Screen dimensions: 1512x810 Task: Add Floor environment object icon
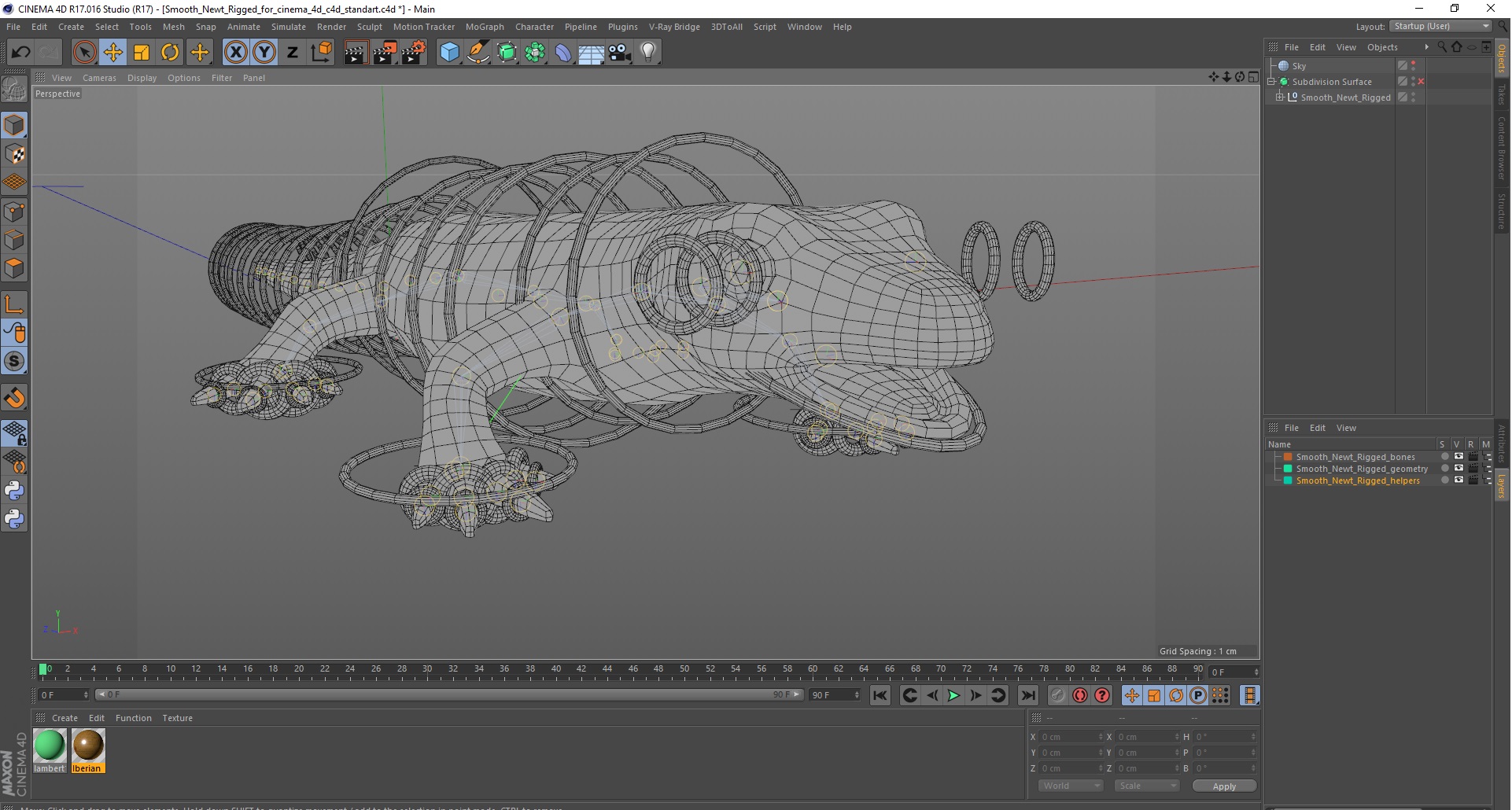[592, 53]
